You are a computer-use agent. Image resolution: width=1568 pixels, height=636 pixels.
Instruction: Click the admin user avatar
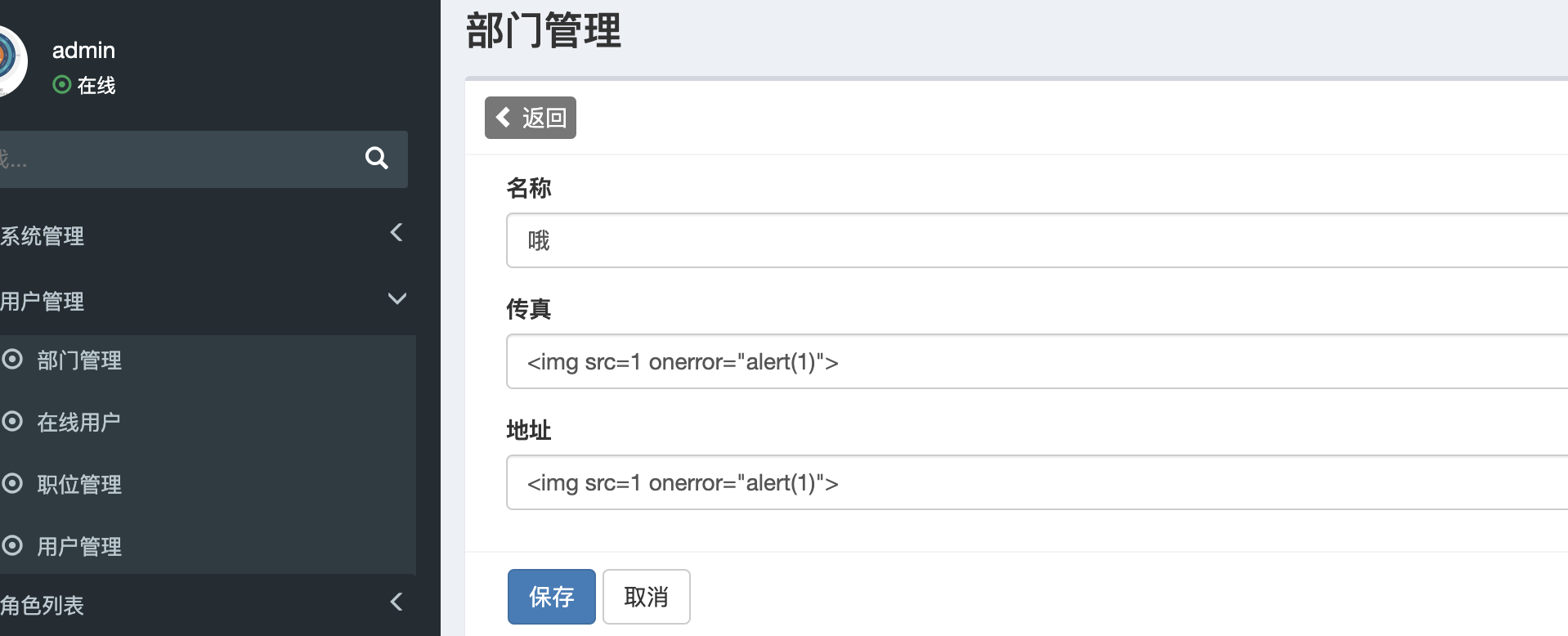[x=11, y=60]
